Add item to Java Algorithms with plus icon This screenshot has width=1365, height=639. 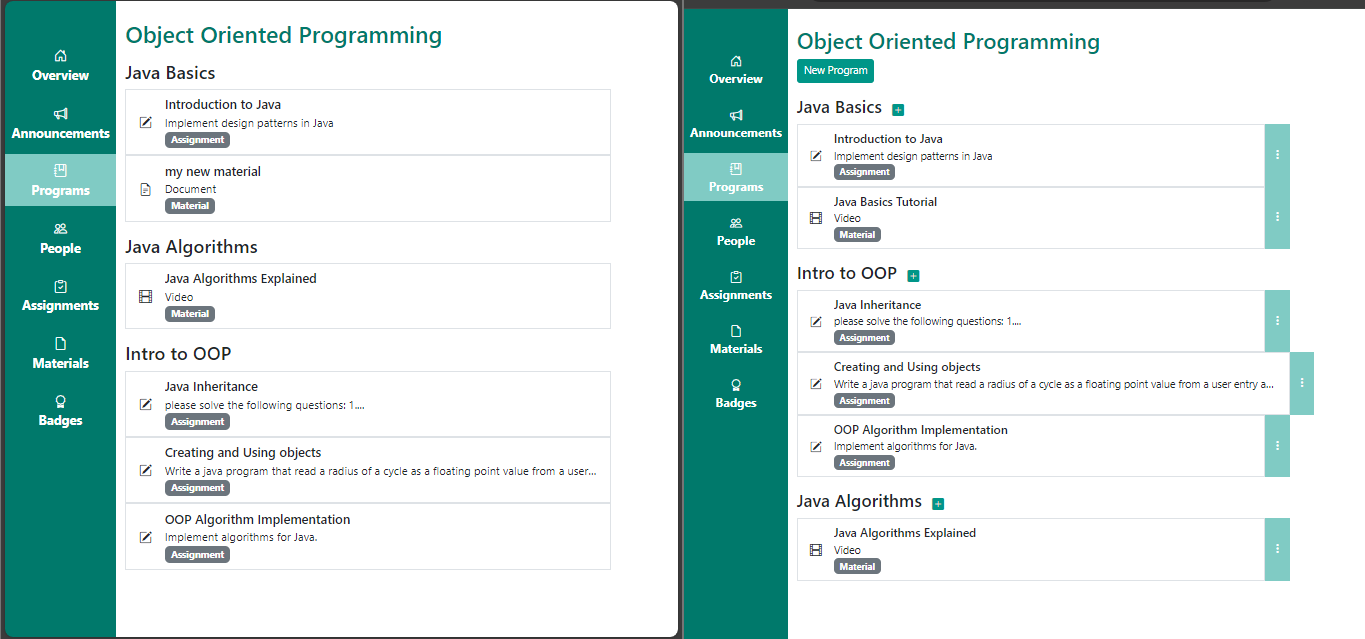(x=938, y=504)
